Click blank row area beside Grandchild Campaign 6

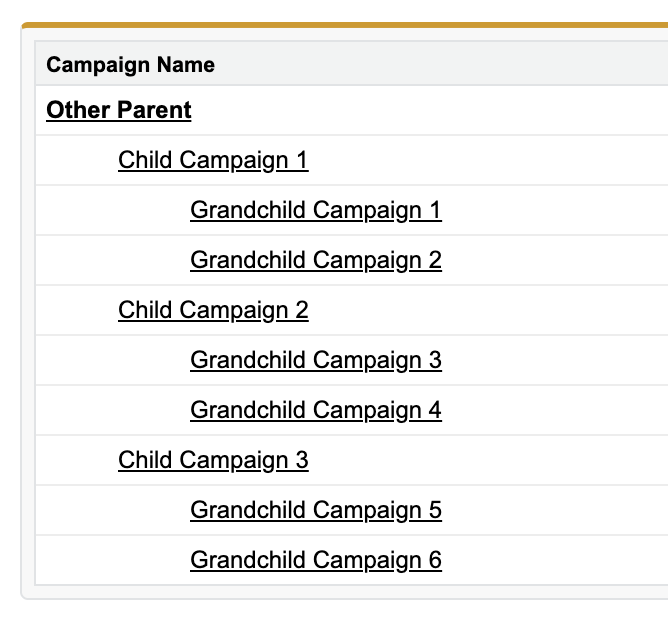[x=554, y=560]
